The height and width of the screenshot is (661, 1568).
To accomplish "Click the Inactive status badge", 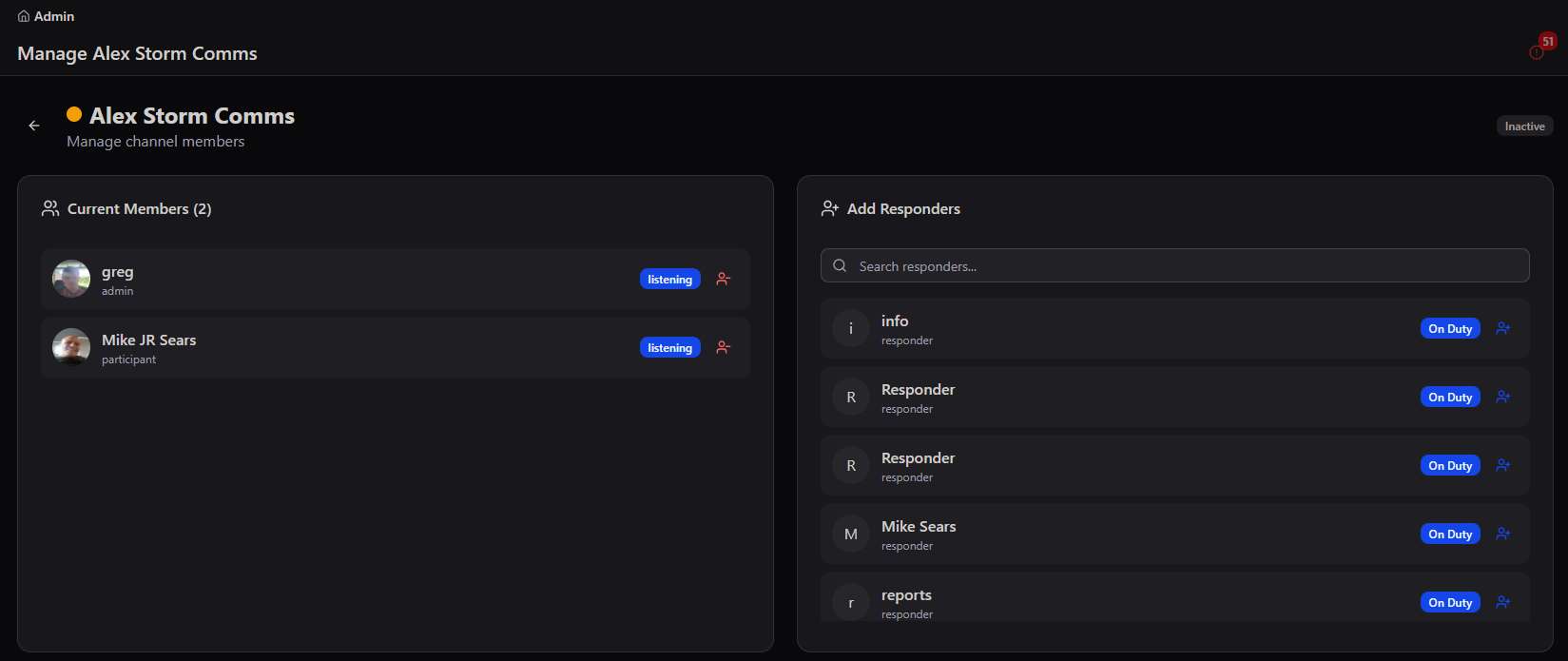I will pyautogui.click(x=1524, y=126).
